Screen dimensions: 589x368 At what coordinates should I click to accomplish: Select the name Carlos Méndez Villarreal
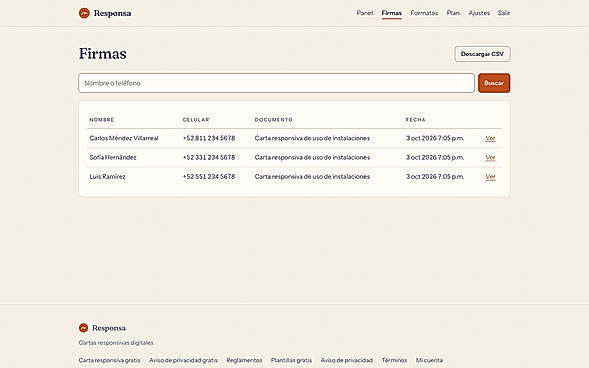(124, 138)
